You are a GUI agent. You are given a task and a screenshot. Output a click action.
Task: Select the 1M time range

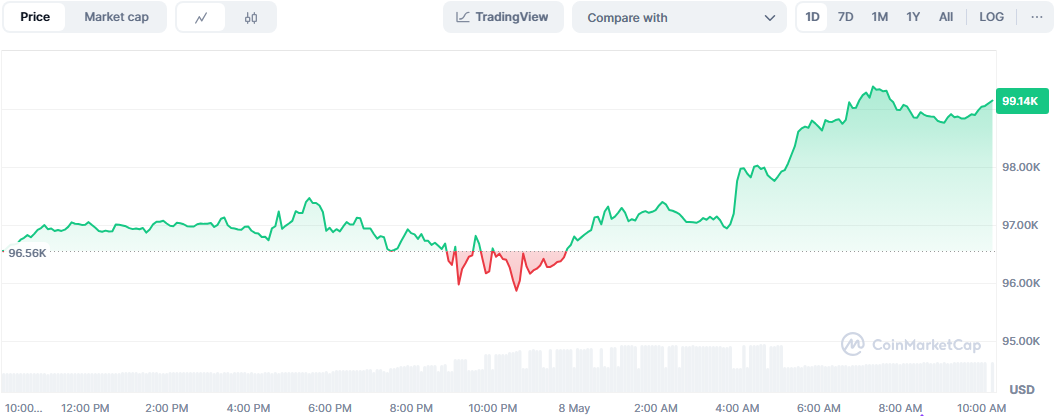click(879, 17)
